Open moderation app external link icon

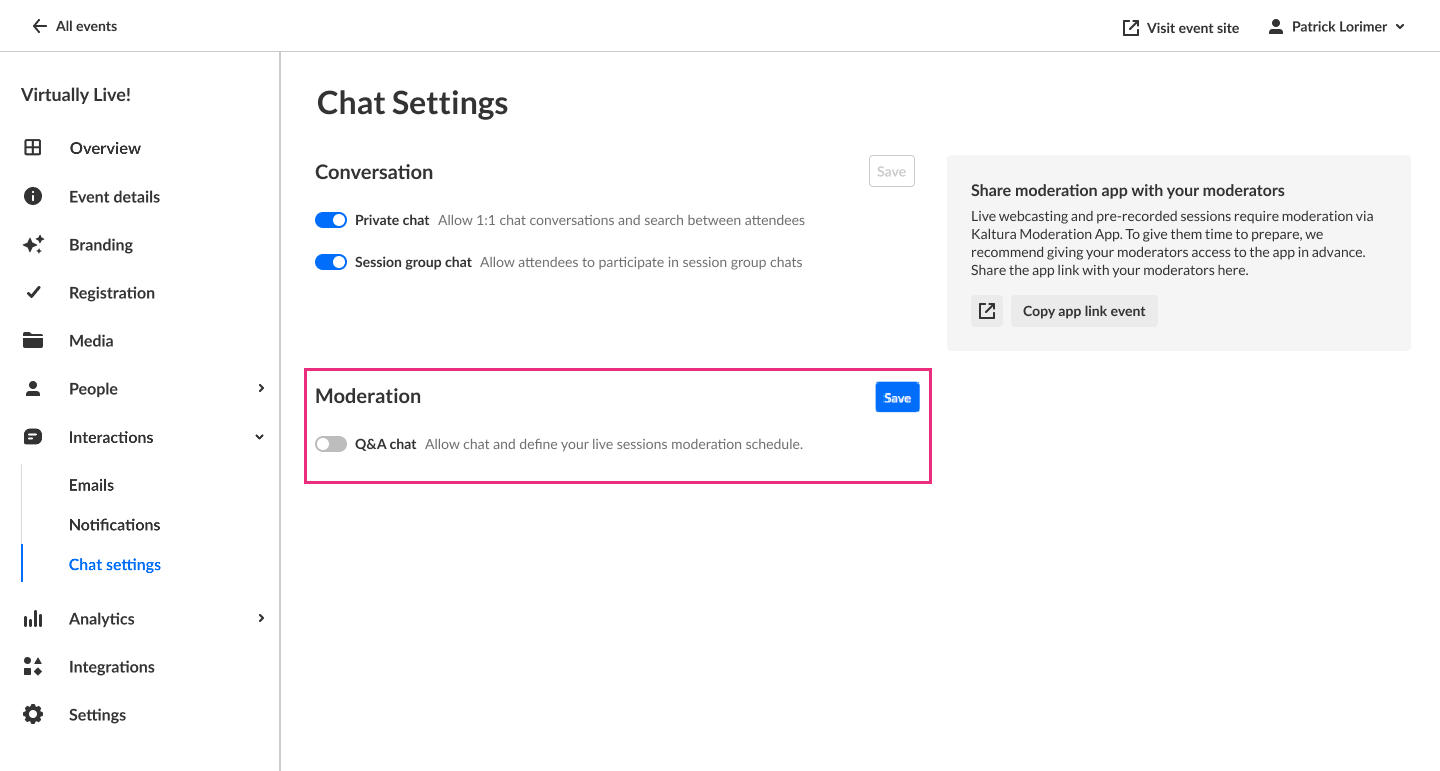pyautogui.click(x=987, y=311)
